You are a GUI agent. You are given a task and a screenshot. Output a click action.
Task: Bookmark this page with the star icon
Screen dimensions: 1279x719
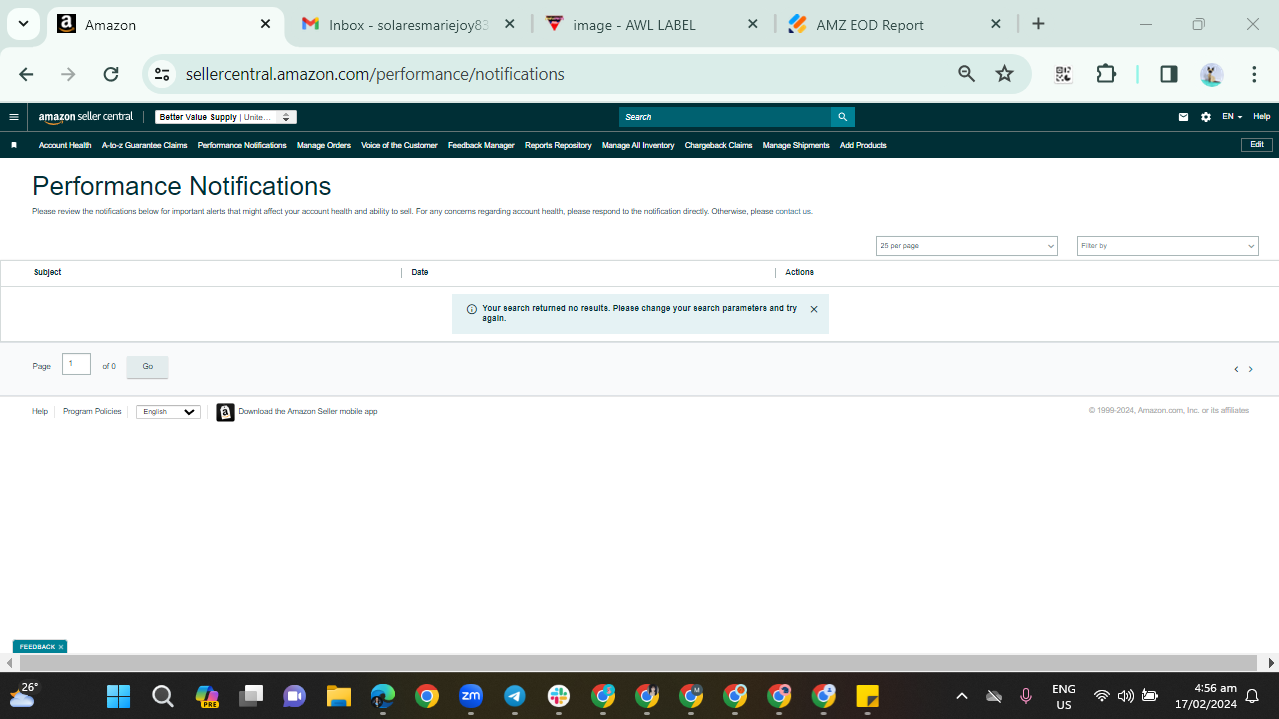pyautogui.click(x=1005, y=74)
